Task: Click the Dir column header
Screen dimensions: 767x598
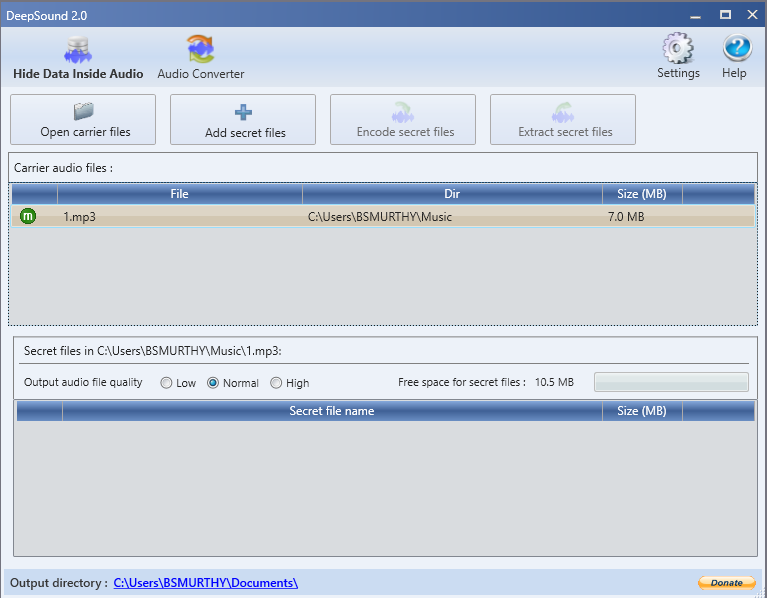Action: [452, 194]
